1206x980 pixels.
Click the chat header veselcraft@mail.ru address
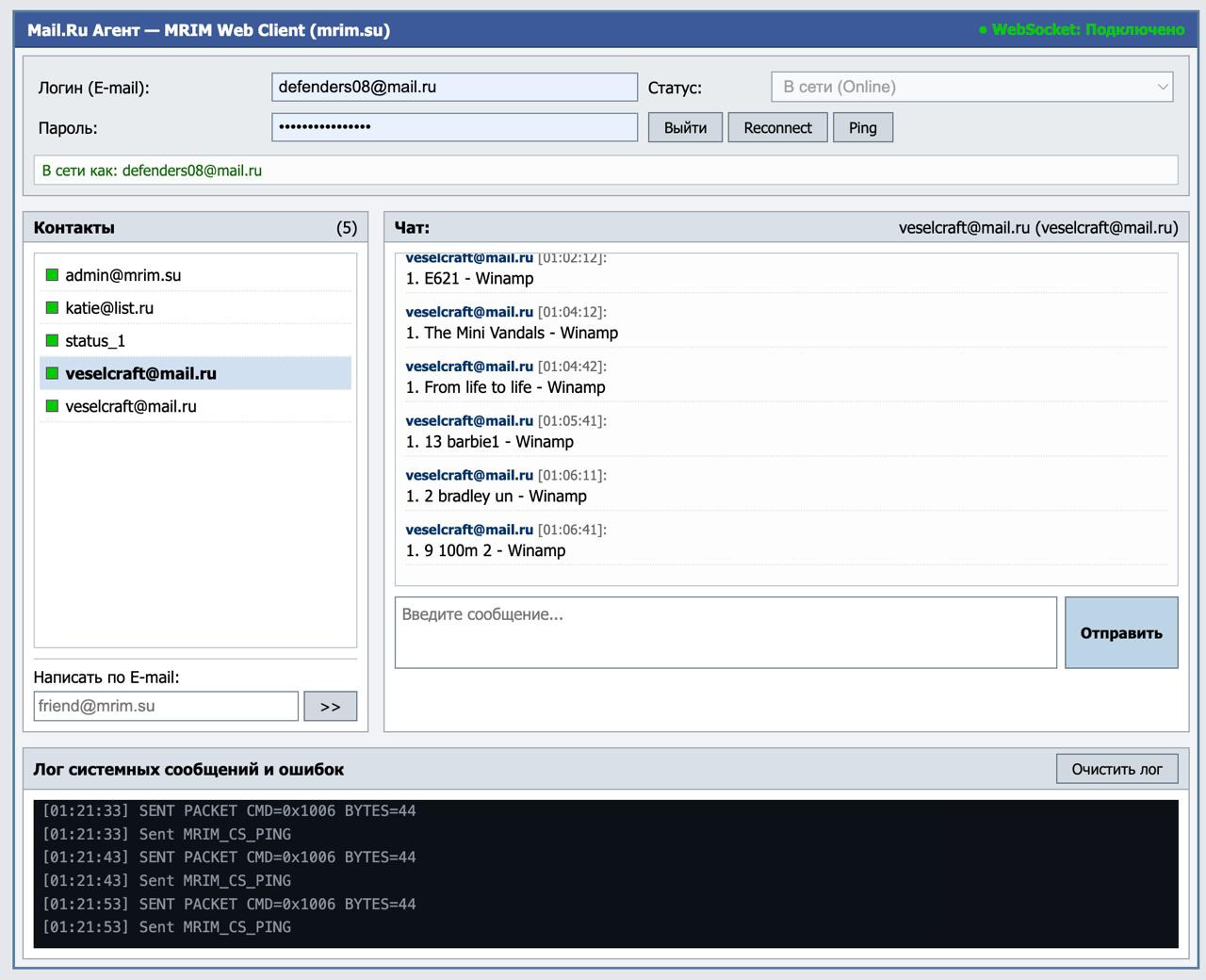1038,228
